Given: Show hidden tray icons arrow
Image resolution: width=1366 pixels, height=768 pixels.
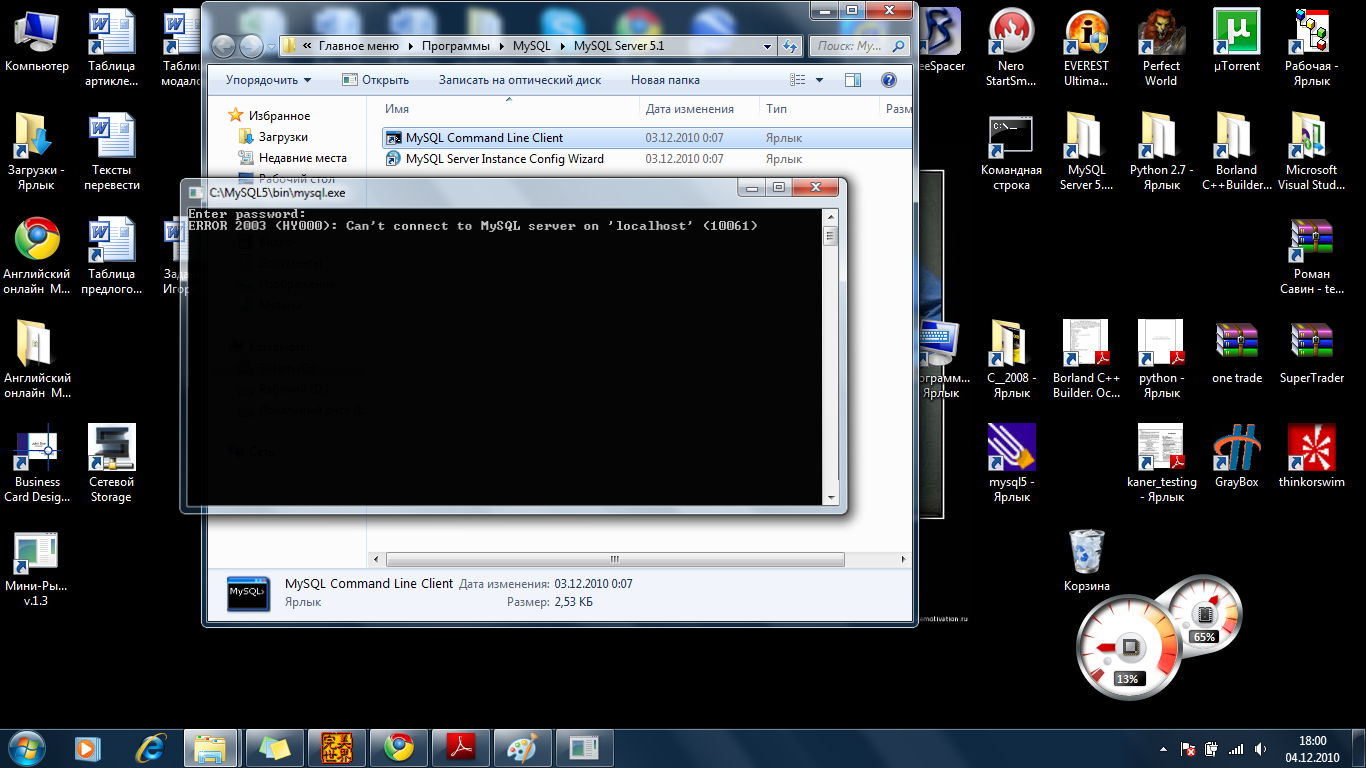Looking at the screenshot, I should (1165, 748).
